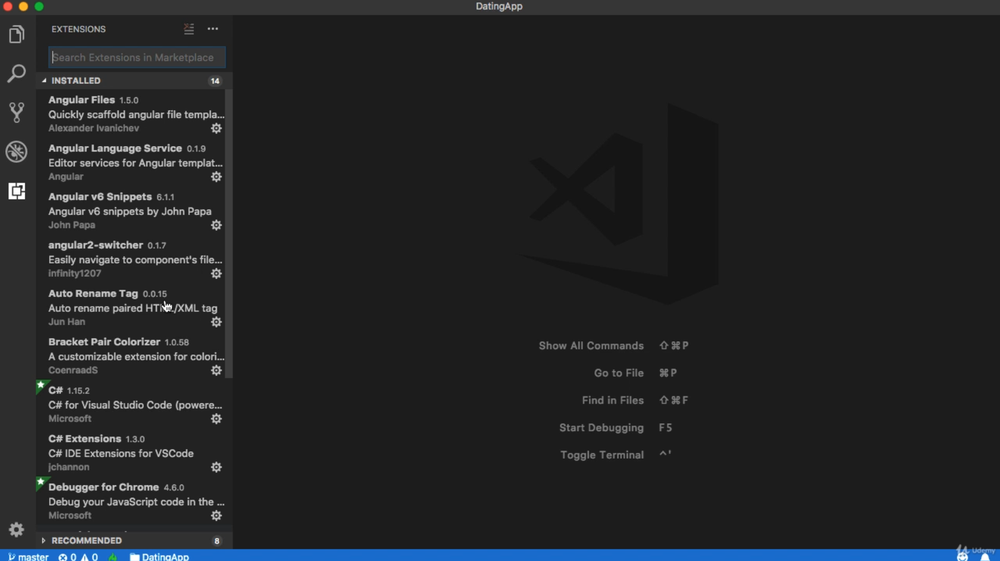1000x561 pixels.
Task: Click the CoenraadS publisher name
Action: tap(73, 370)
